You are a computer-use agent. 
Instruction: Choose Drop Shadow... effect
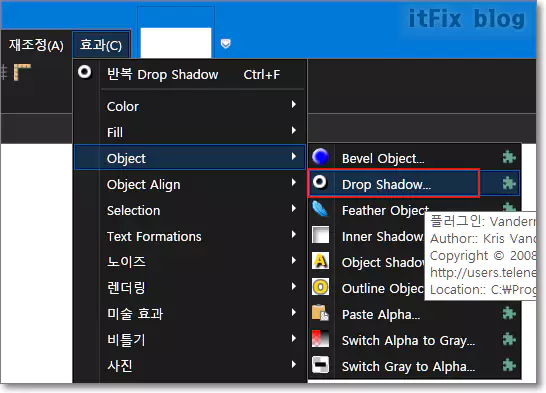[414, 183]
